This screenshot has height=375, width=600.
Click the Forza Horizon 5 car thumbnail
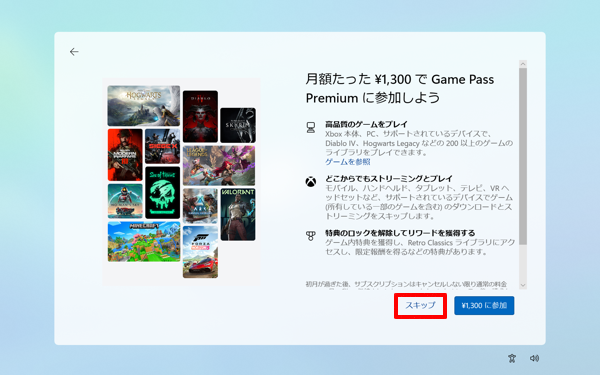coord(200,252)
